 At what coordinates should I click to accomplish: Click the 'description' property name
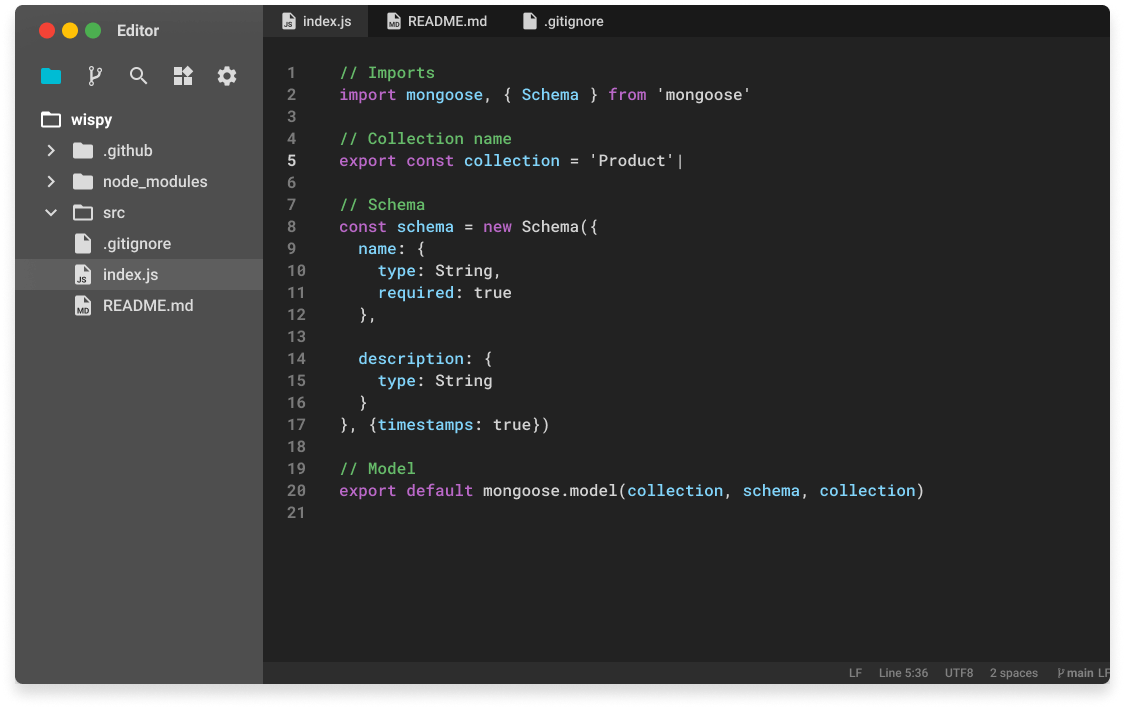point(411,359)
